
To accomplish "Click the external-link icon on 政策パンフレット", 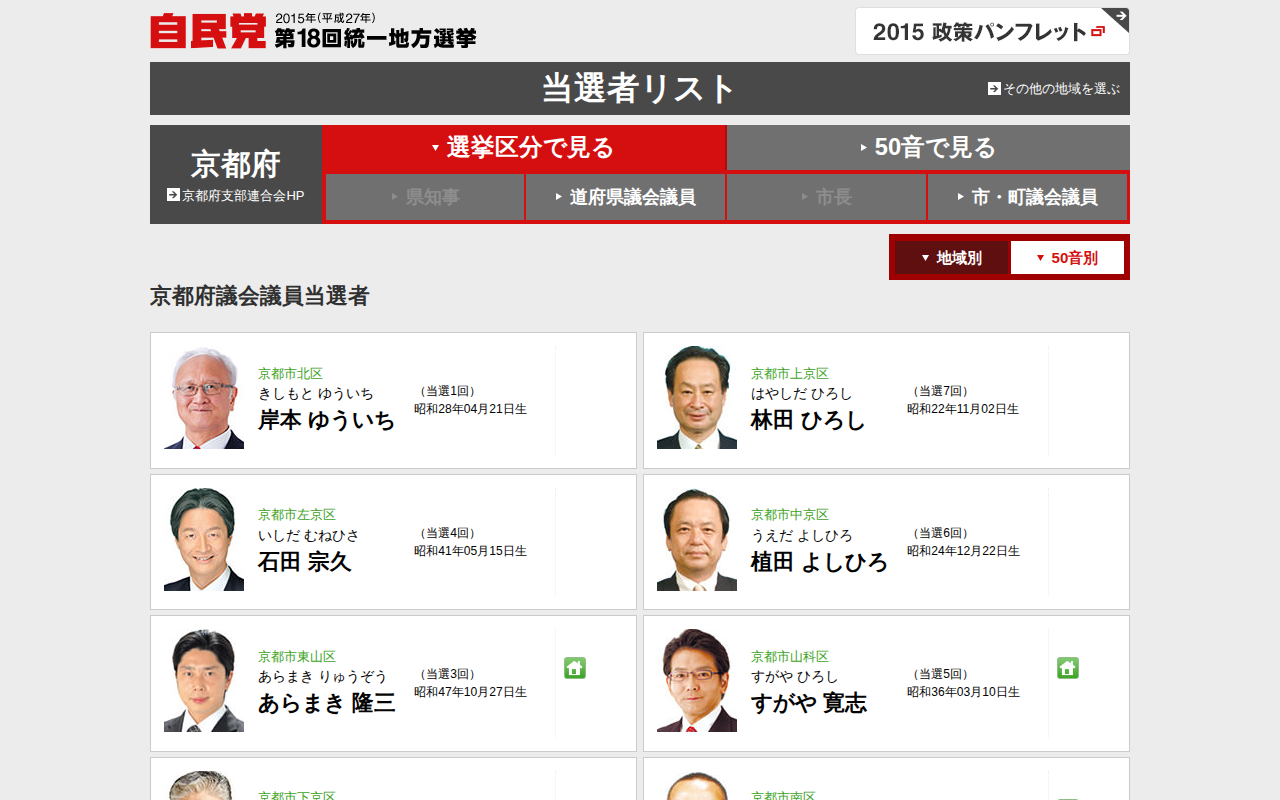I will [1098, 32].
